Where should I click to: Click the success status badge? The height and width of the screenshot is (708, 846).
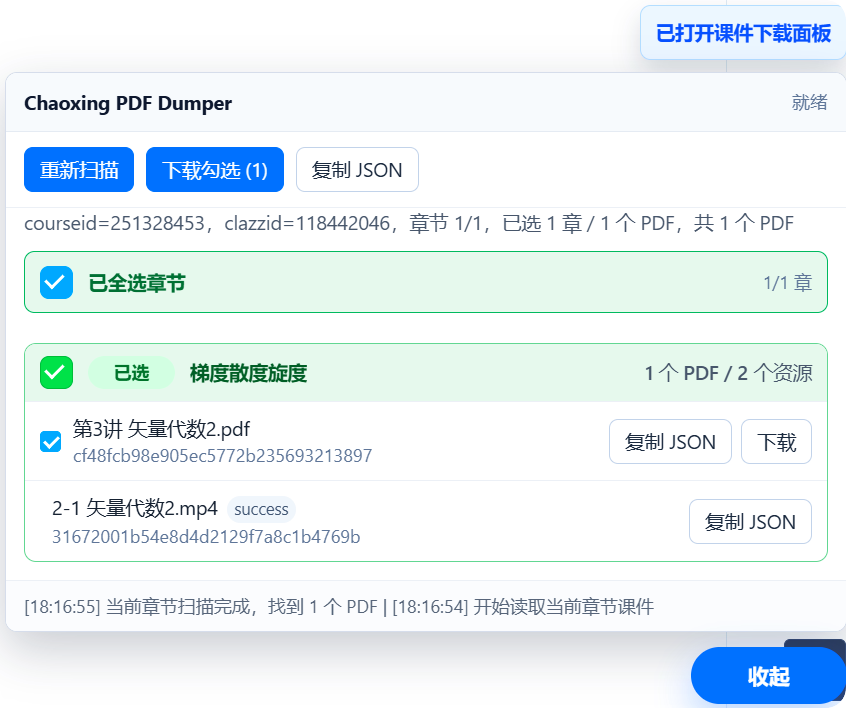tap(261, 509)
